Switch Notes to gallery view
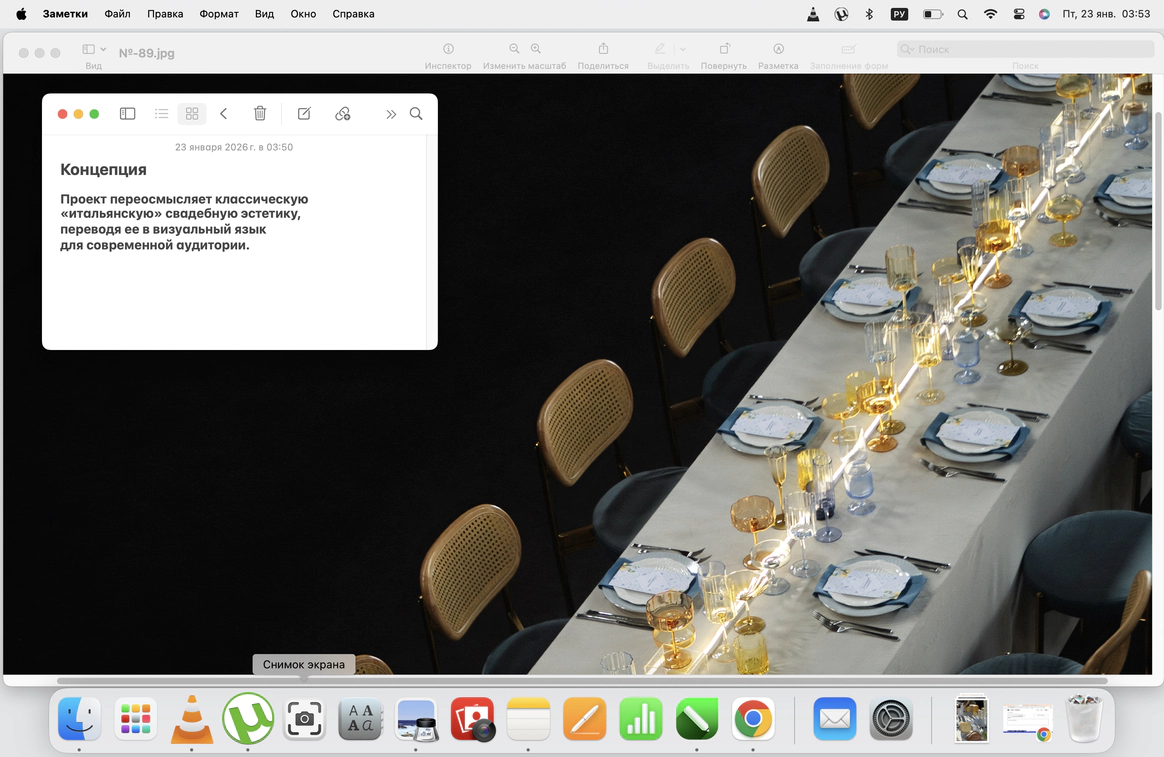The height and width of the screenshot is (757, 1164). coord(192,114)
